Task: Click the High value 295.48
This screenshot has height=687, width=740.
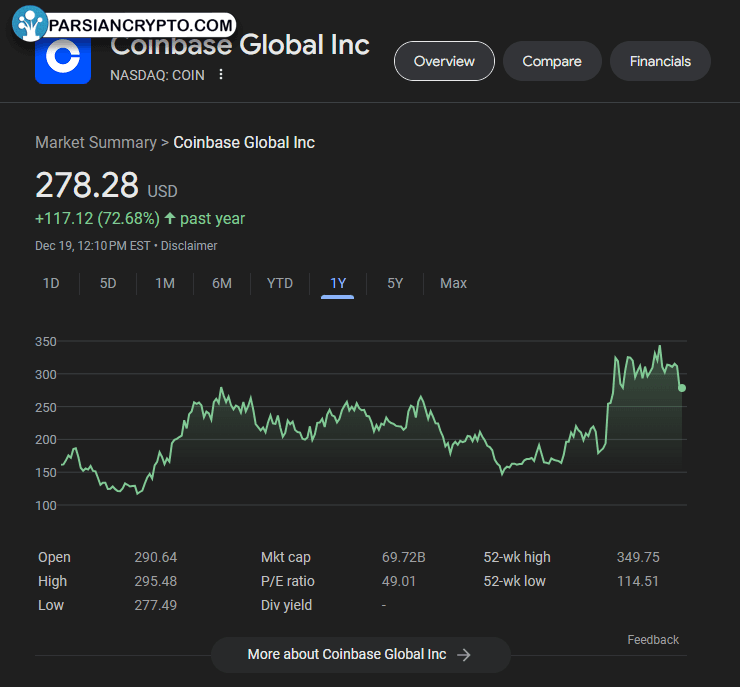Action: [155, 581]
